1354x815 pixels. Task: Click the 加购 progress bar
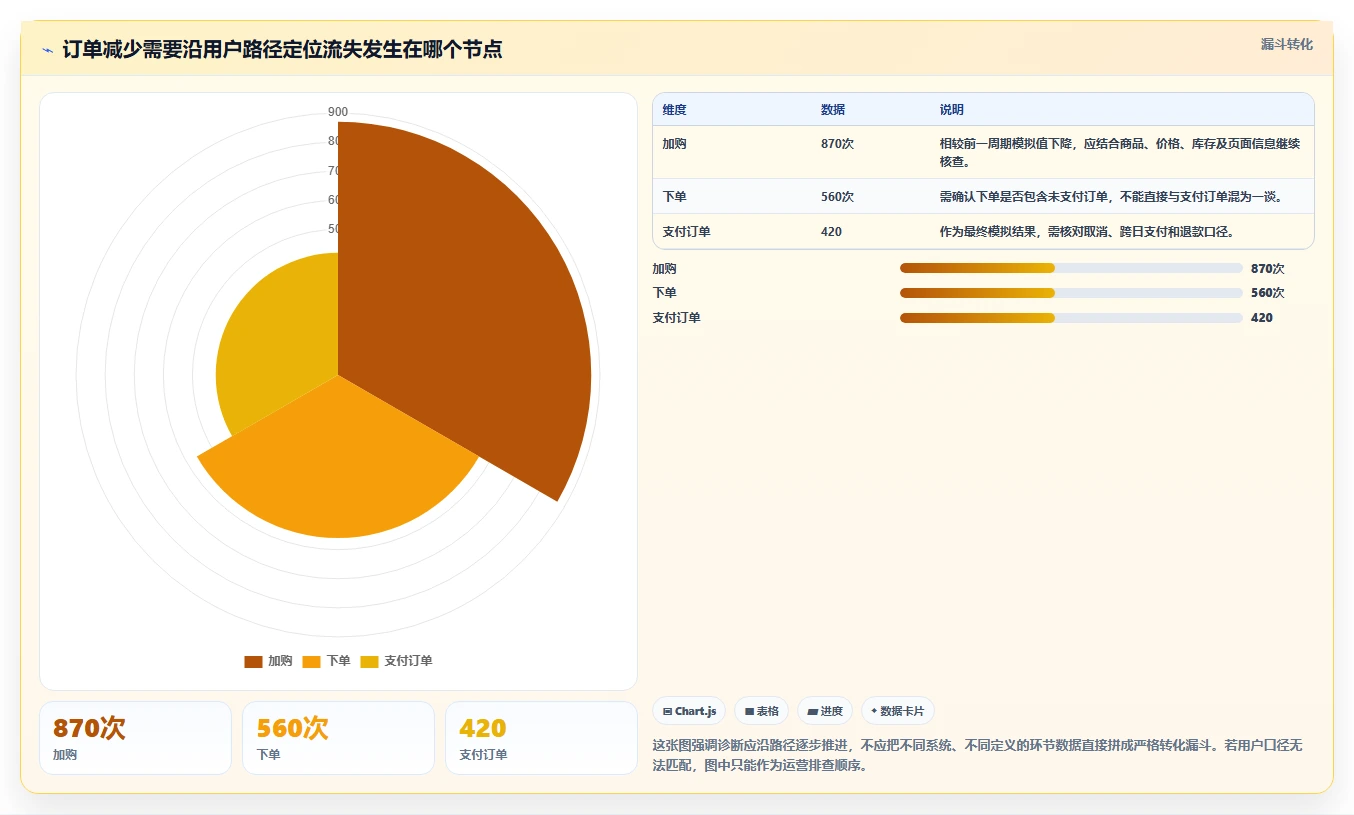pyautogui.click(x=1071, y=268)
